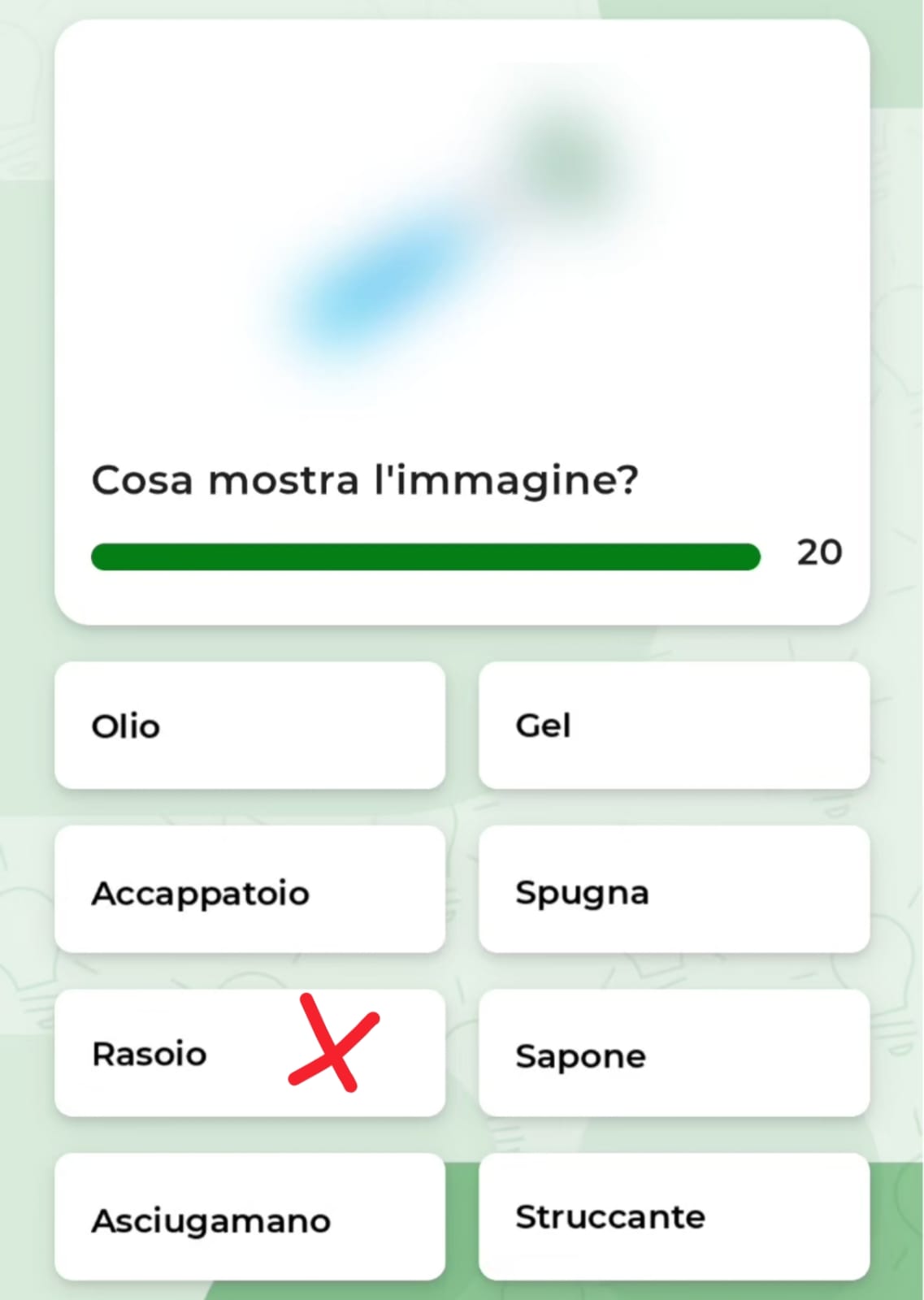Pick Asciugamano as the answer
The height and width of the screenshot is (1300, 924).
pos(249,1217)
